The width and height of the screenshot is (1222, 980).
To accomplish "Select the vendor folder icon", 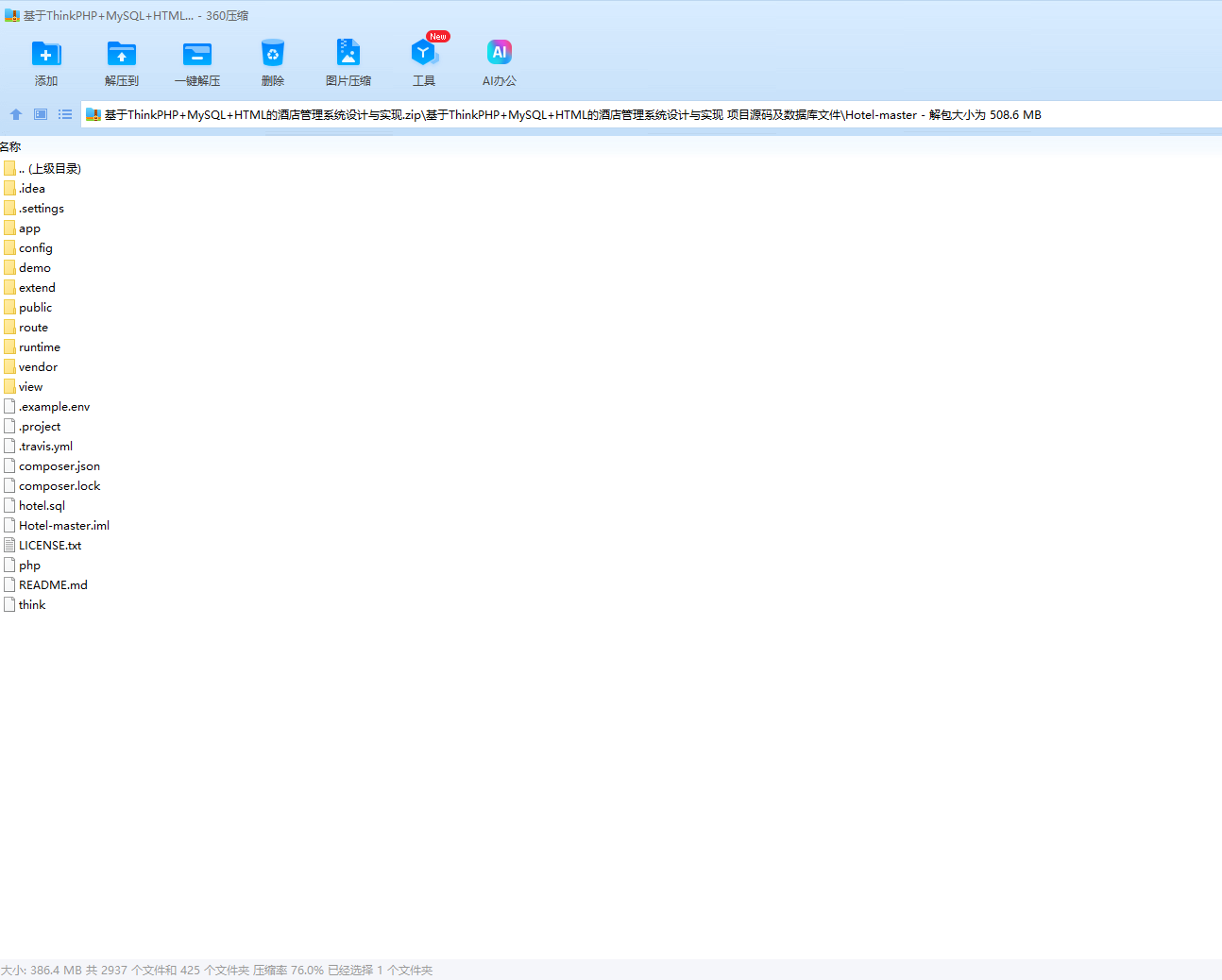I will coord(9,366).
